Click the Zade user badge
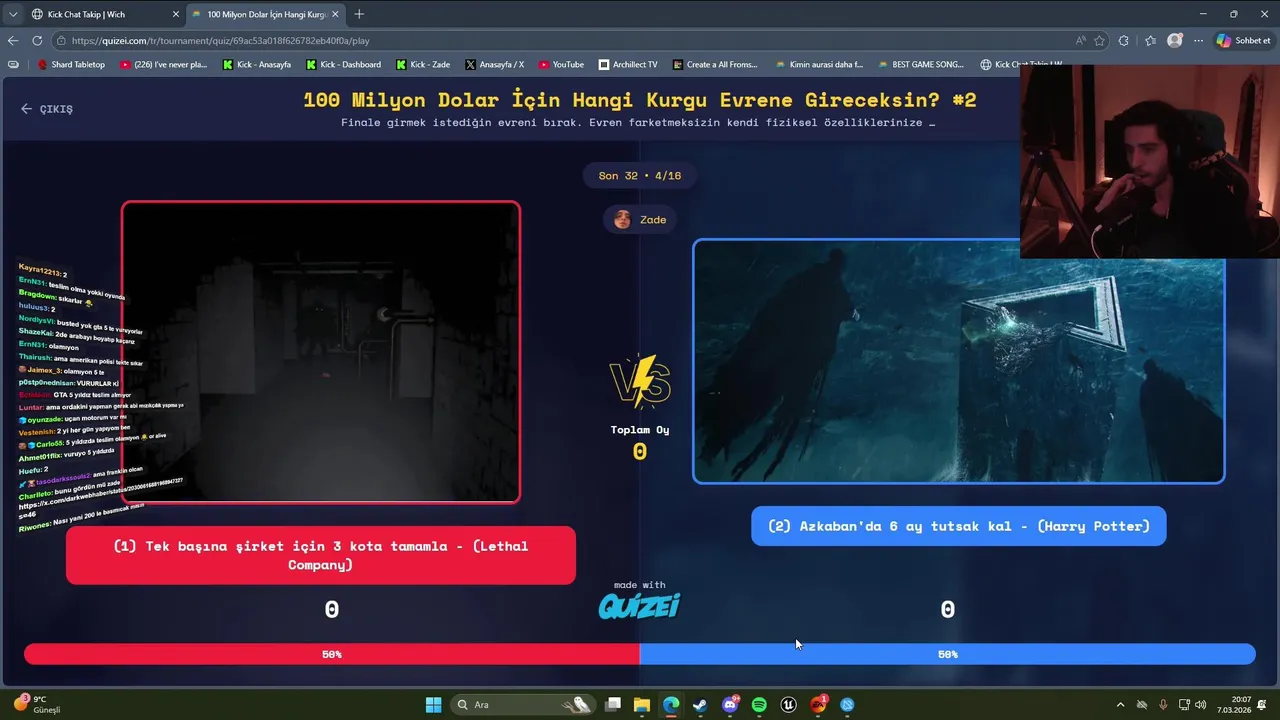This screenshot has height=720, width=1280. [640, 220]
